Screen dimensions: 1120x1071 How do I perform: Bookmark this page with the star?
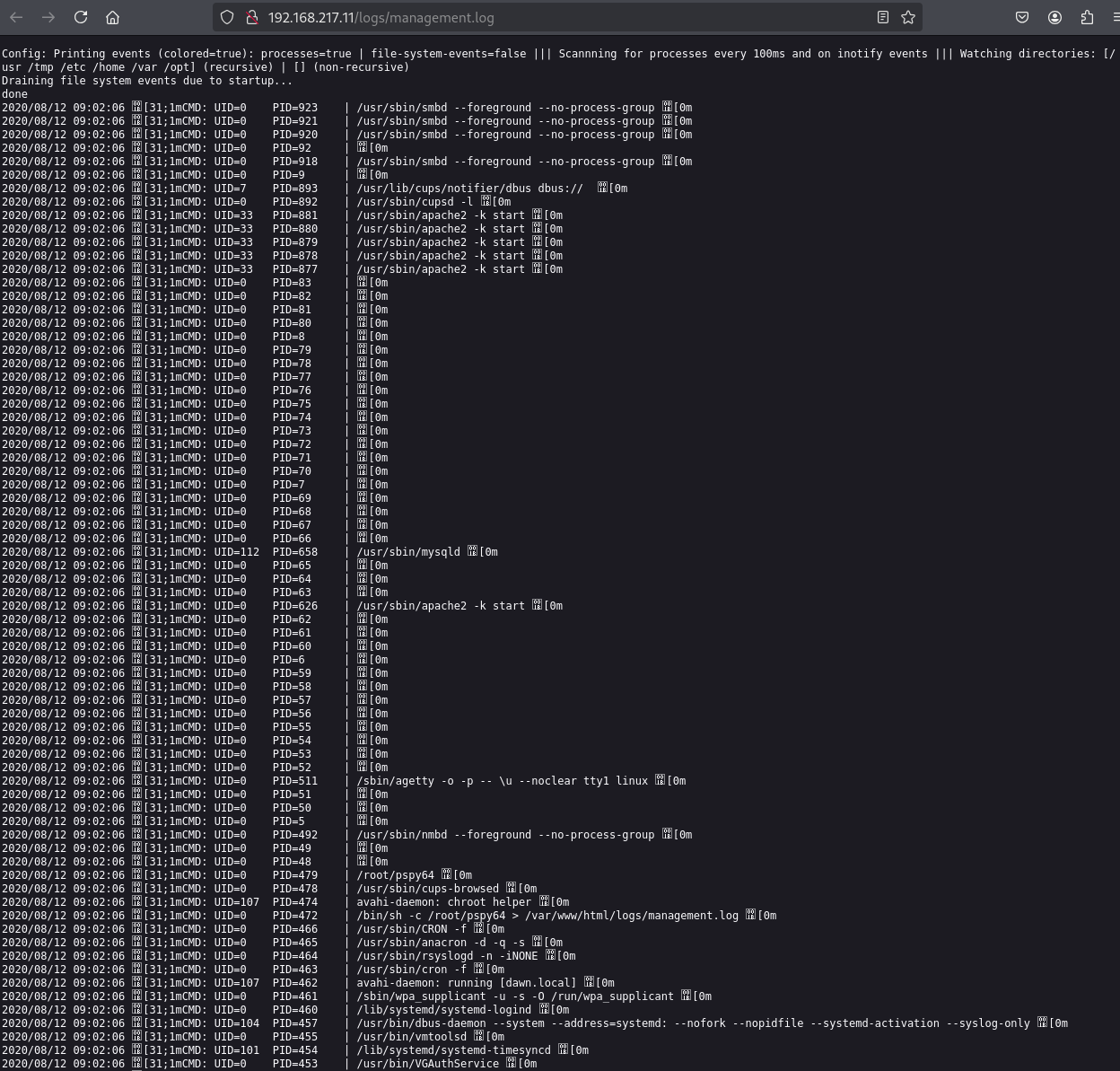pos(908,17)
